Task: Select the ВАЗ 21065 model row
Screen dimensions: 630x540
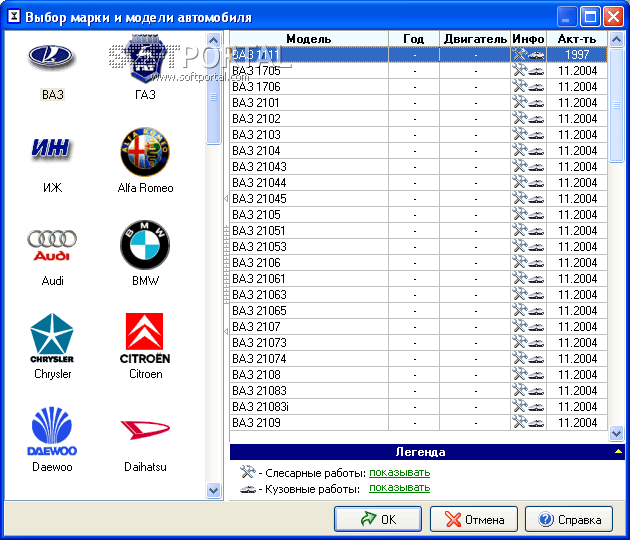Action: click(418, 311)
